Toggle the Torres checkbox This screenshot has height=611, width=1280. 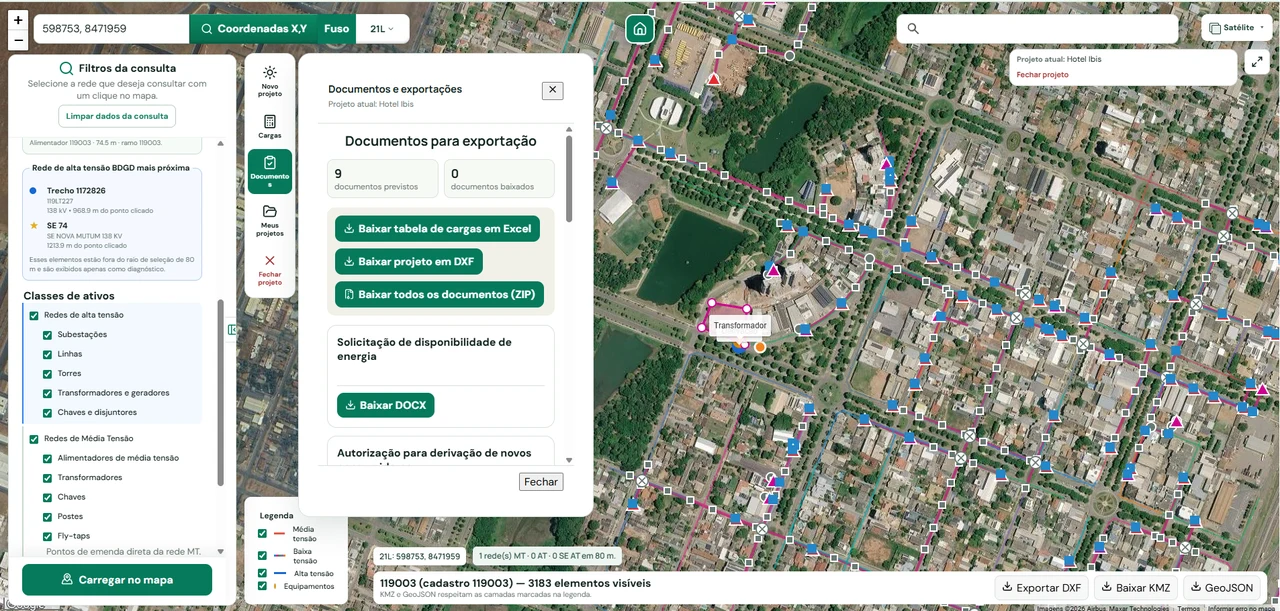pos(47,373)
